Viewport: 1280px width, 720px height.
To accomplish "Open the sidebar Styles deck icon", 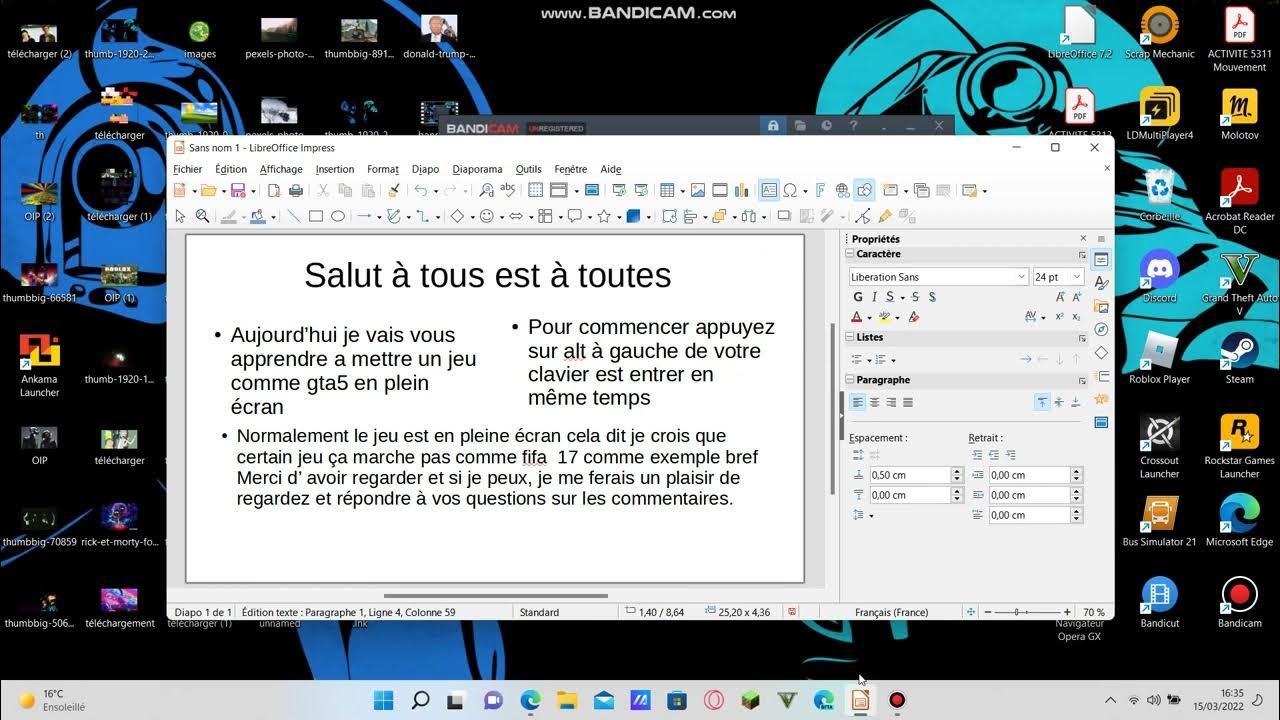I will 1101,283.
